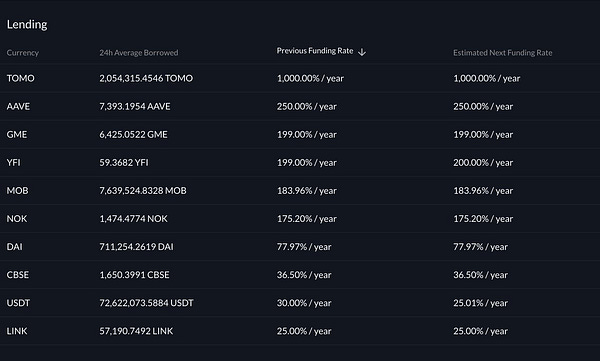Click the sort arrow beside Previous Funding Rate
The height and width of the screenshot is (361, 600).
[x=362, y=52]
